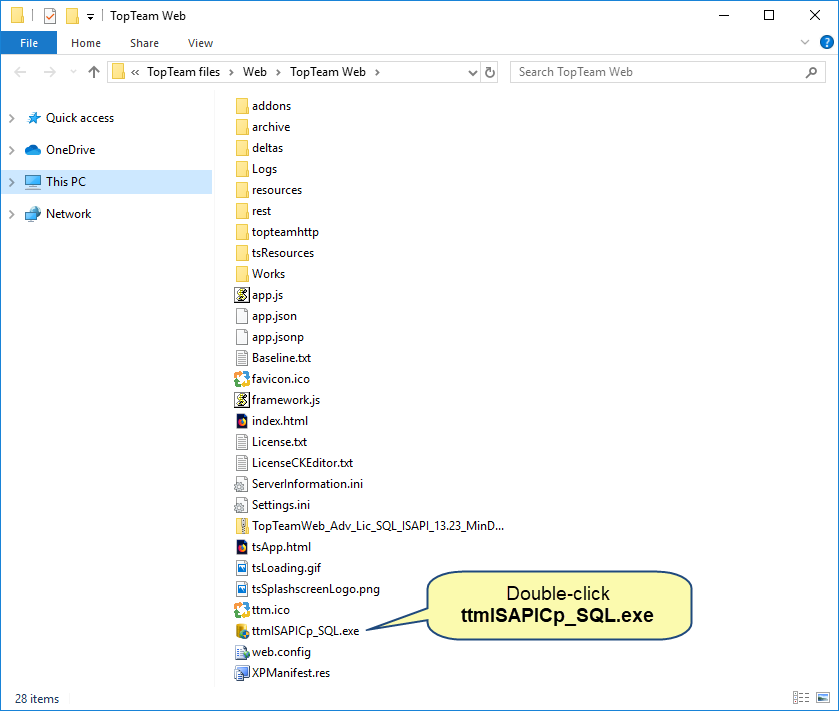
Task: Select tsSplashscreenLogo.png image file
Action: 308,588
